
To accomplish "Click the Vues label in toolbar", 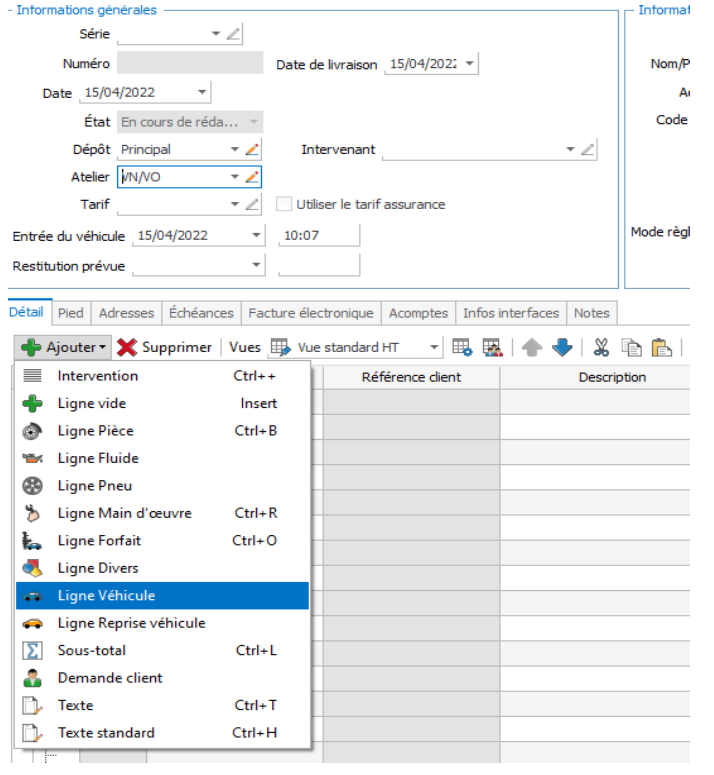I will [245, 347].
